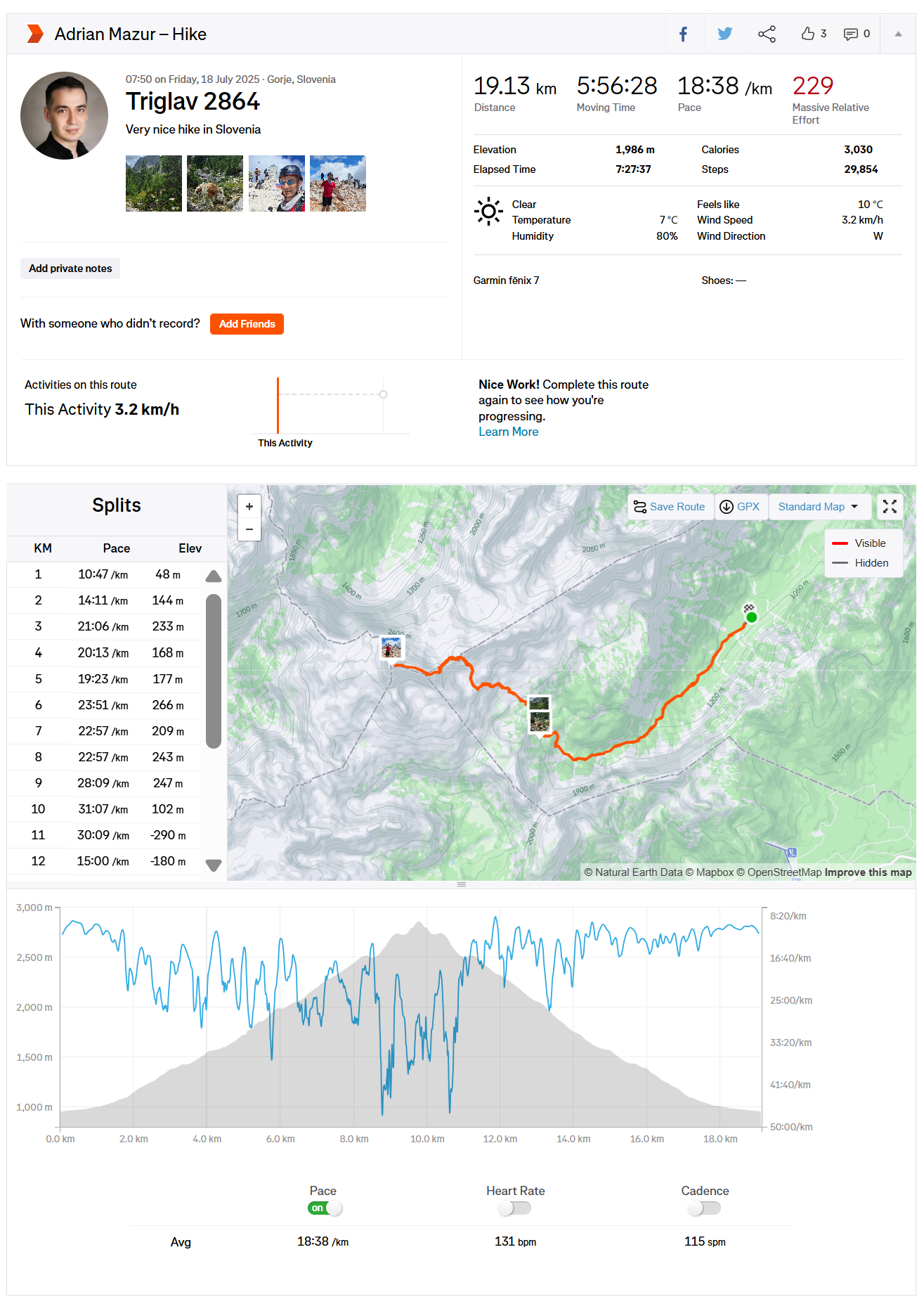Download the GPX file
The image size is (924, 1304).
pos(741,507)
